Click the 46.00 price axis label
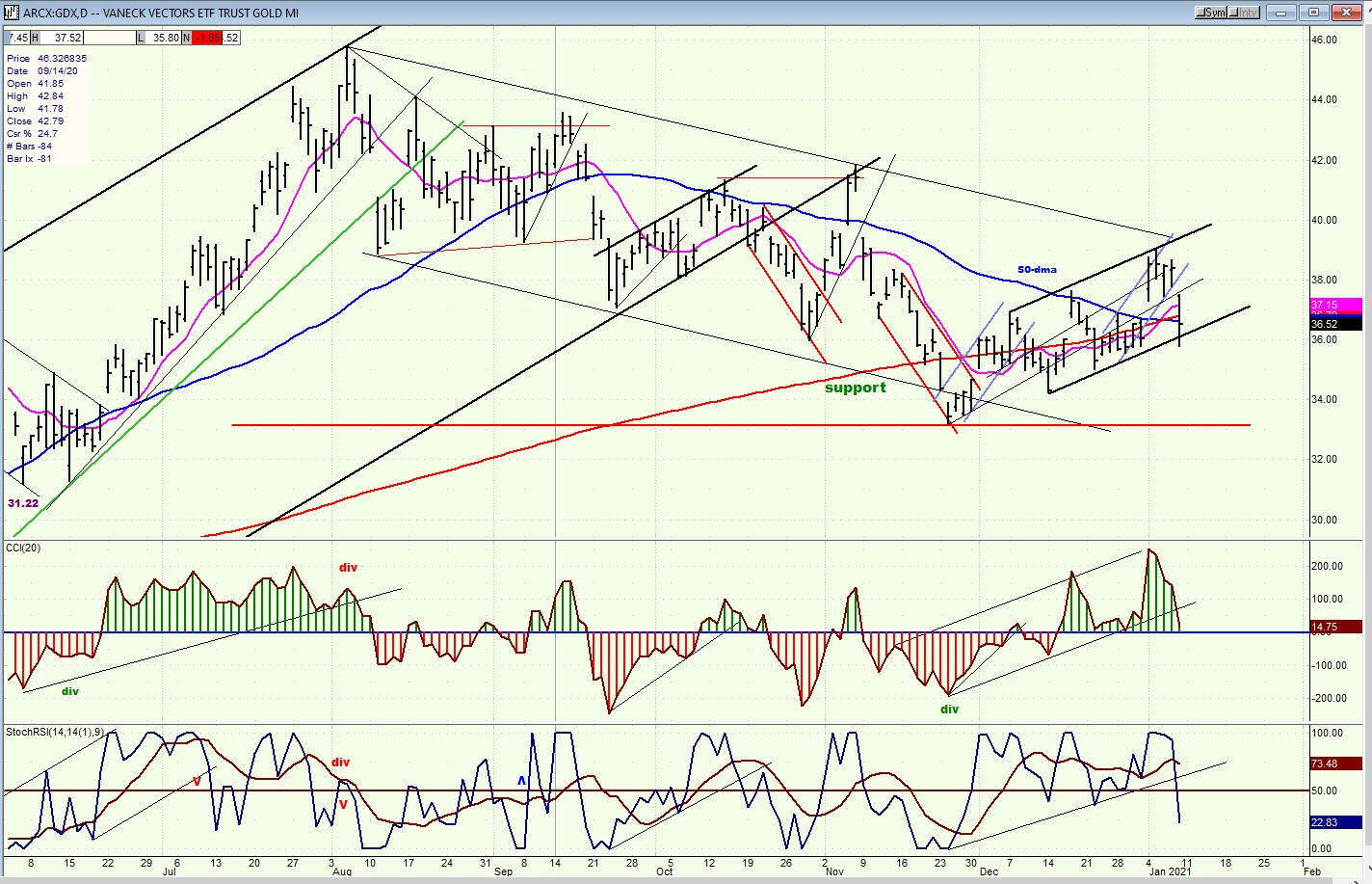The image size is (1372, 884). [x=1324, y=40]
